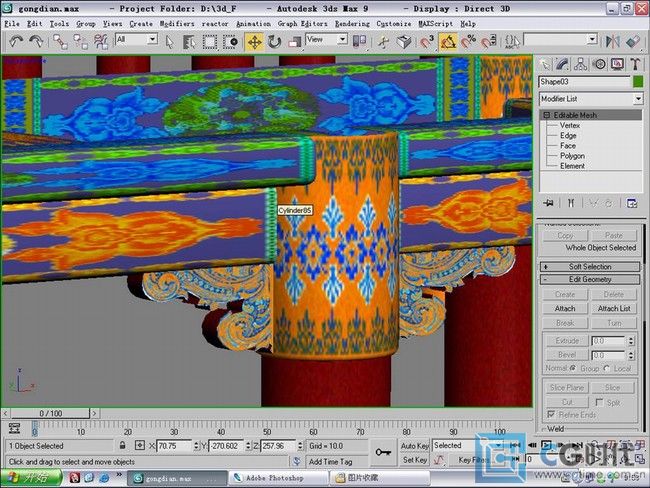
Task: Switch to the Create panel tab
Action: pyautogui.click(x=544, y=64)
